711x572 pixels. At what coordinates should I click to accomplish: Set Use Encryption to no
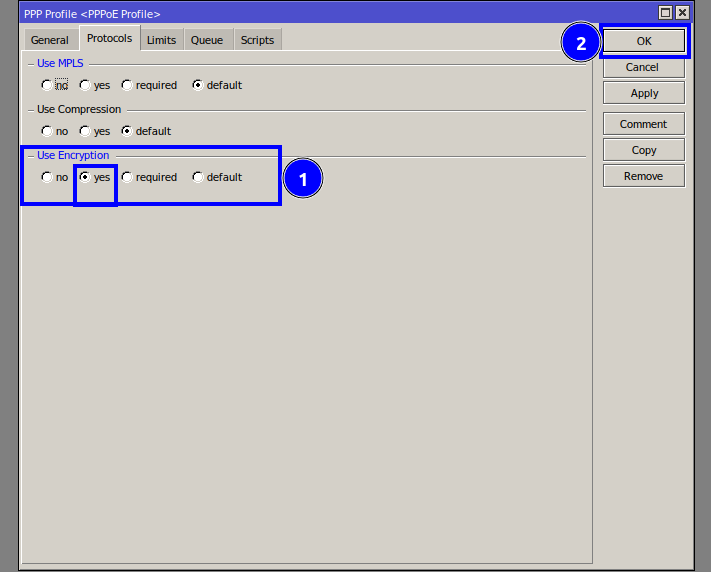(46, 178)
